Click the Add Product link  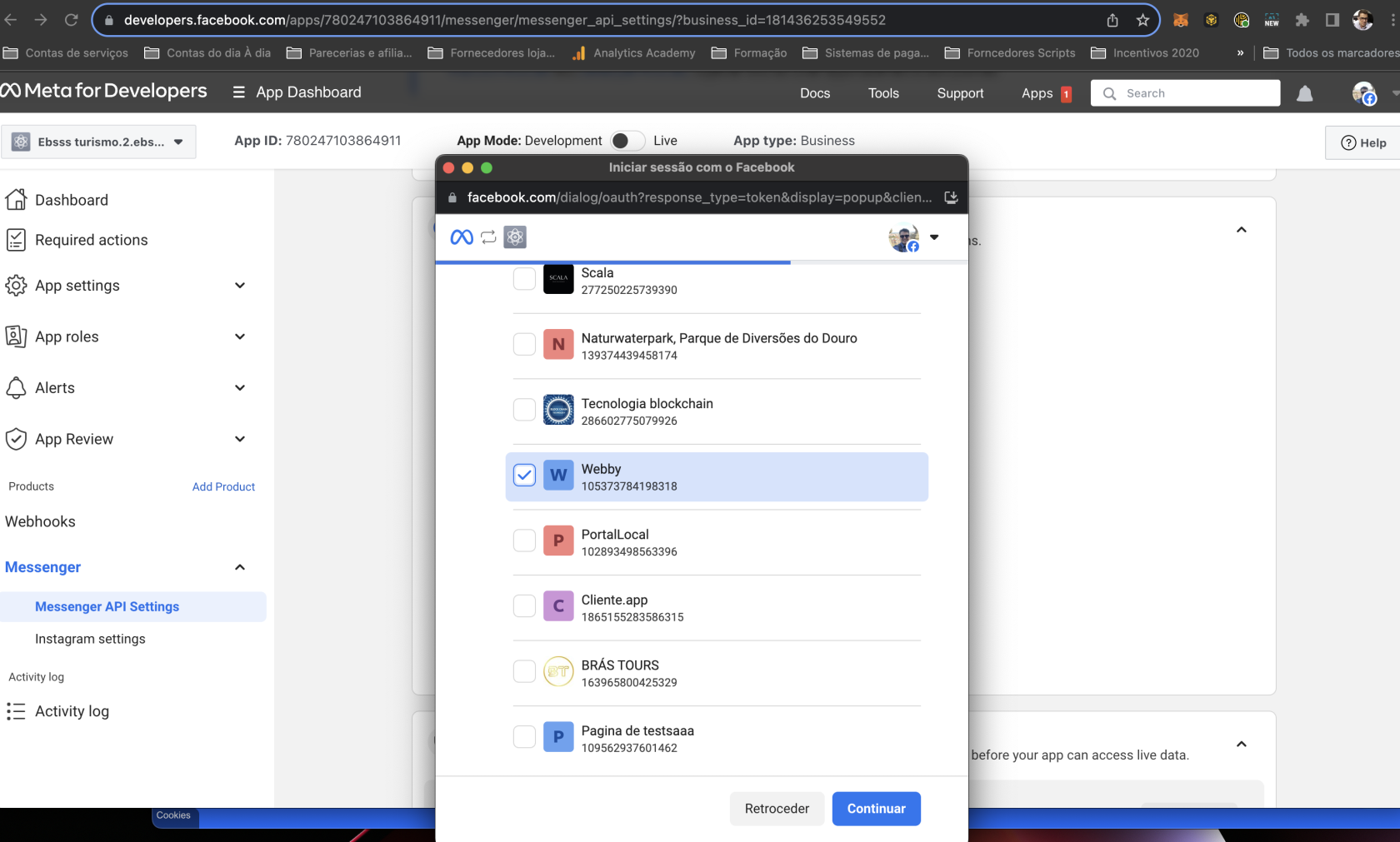(x=223, y=486)
